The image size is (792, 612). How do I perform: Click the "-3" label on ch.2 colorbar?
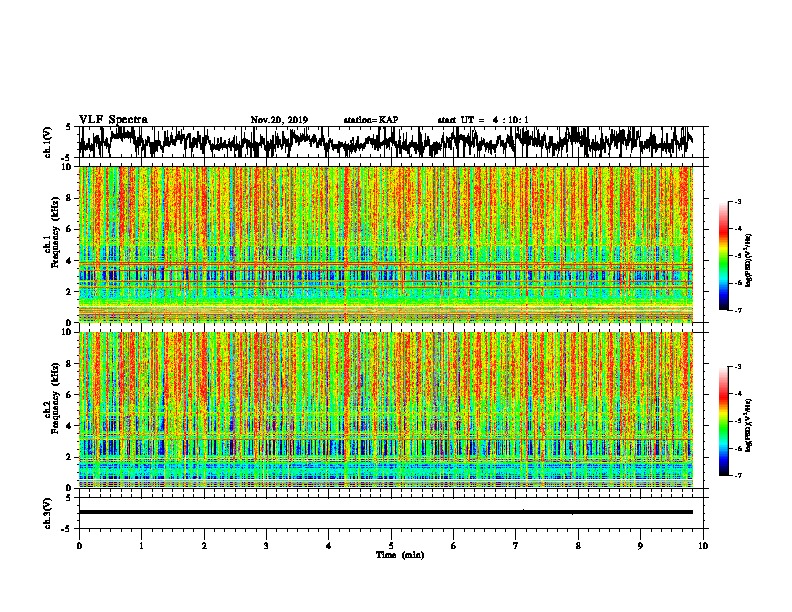click(737, 367)
